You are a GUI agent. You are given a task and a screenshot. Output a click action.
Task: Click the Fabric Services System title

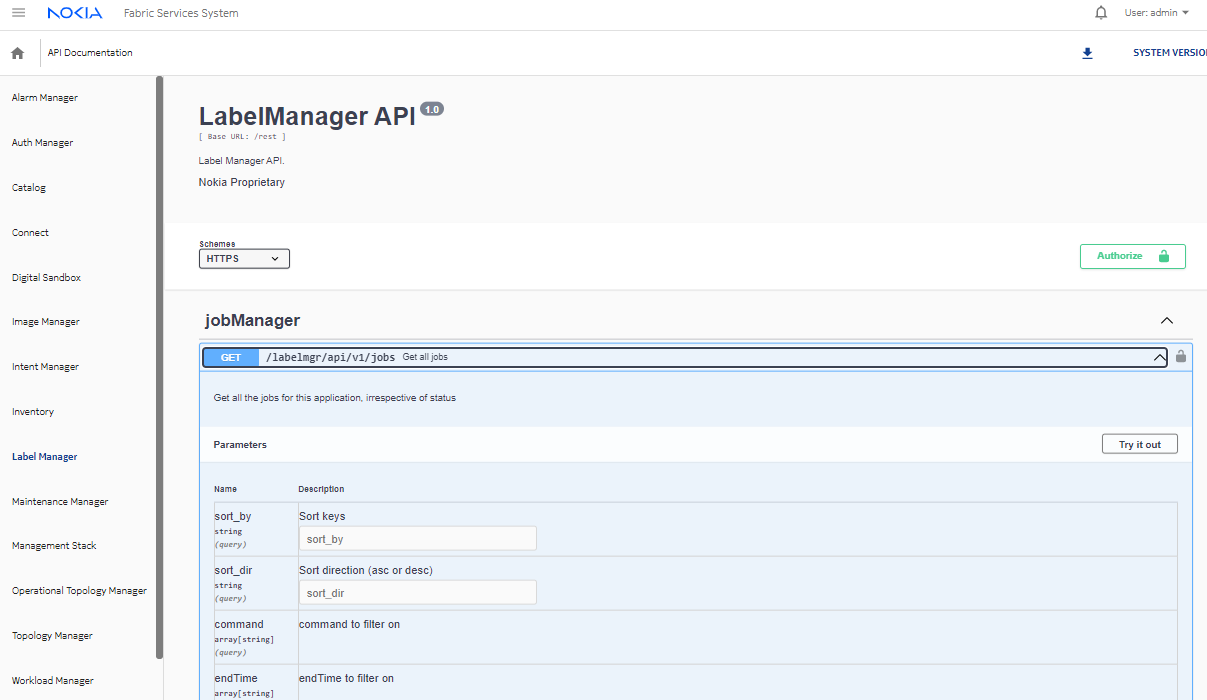[181, 14]
